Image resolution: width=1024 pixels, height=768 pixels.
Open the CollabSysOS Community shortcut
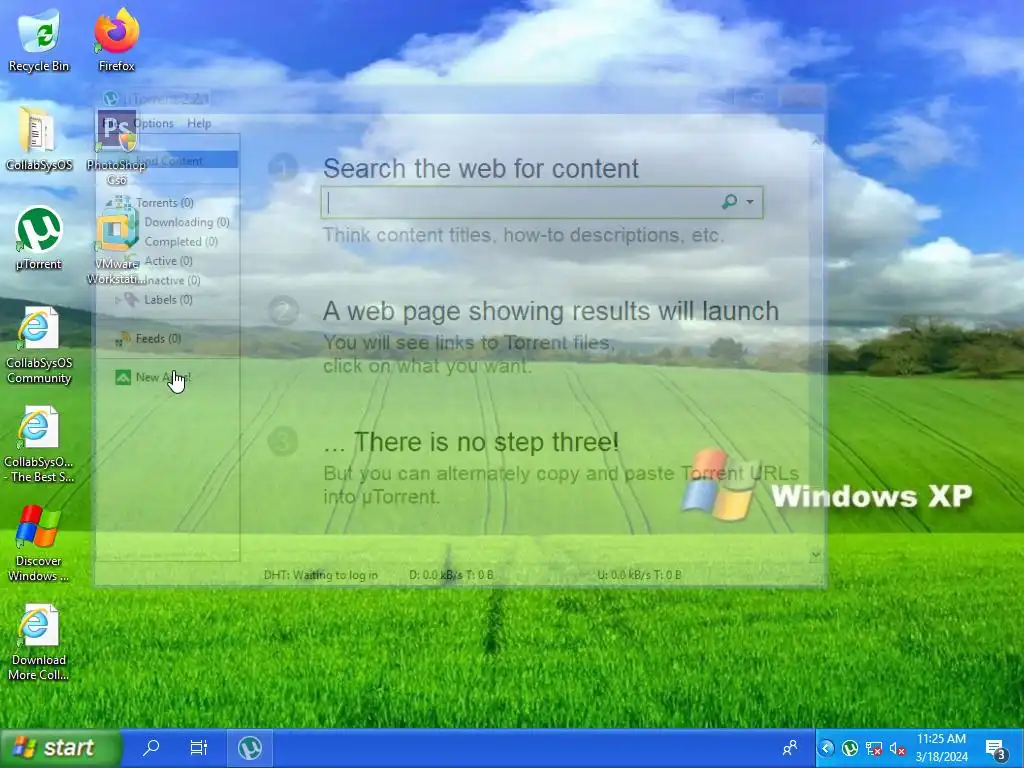[39, 345]
